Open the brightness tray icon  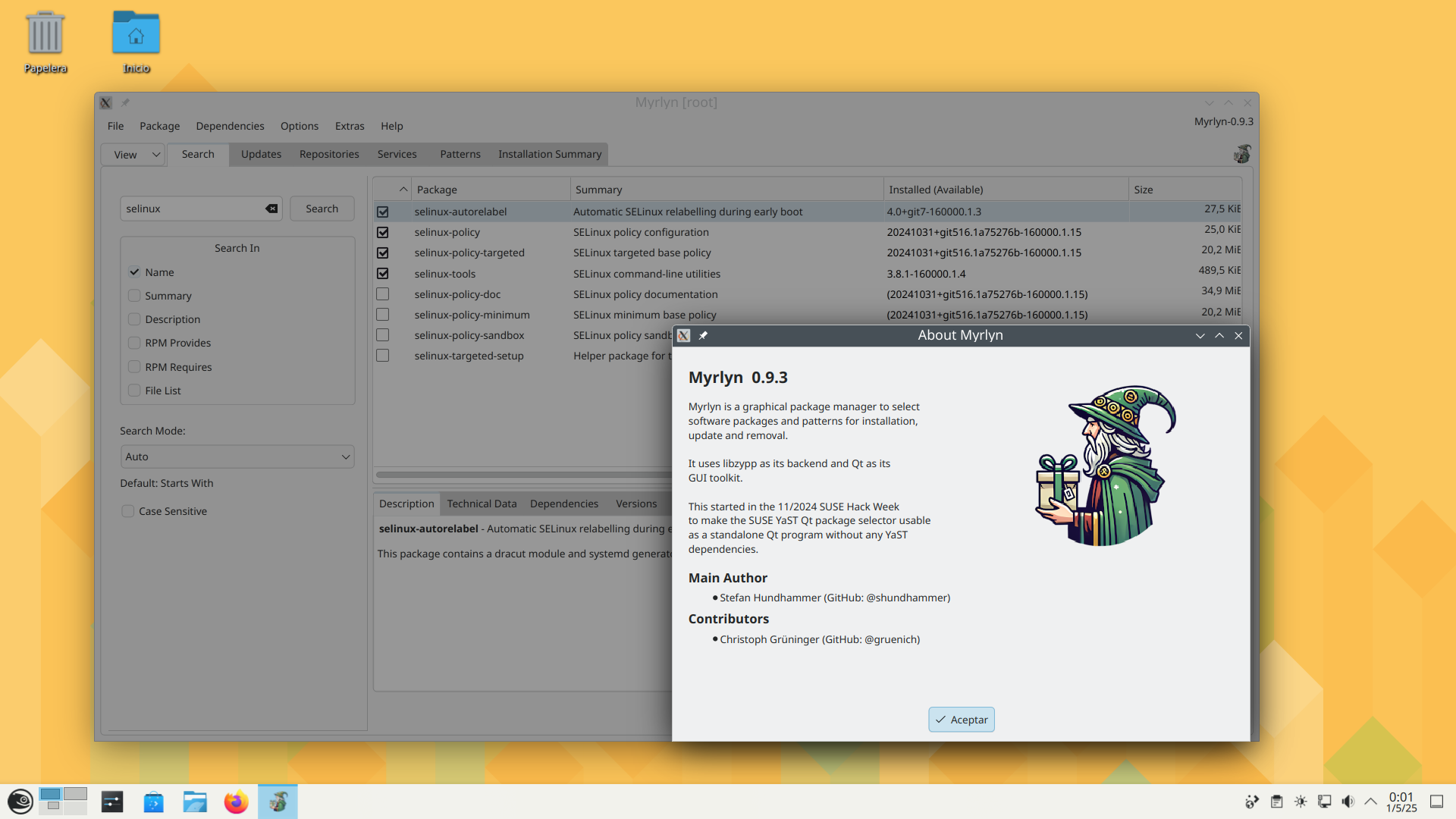pos(1301,802)
